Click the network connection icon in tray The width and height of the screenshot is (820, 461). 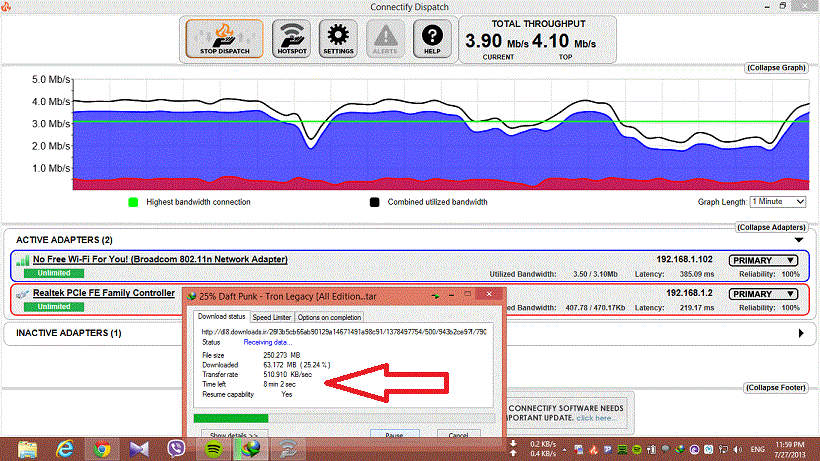coord(724,450)
